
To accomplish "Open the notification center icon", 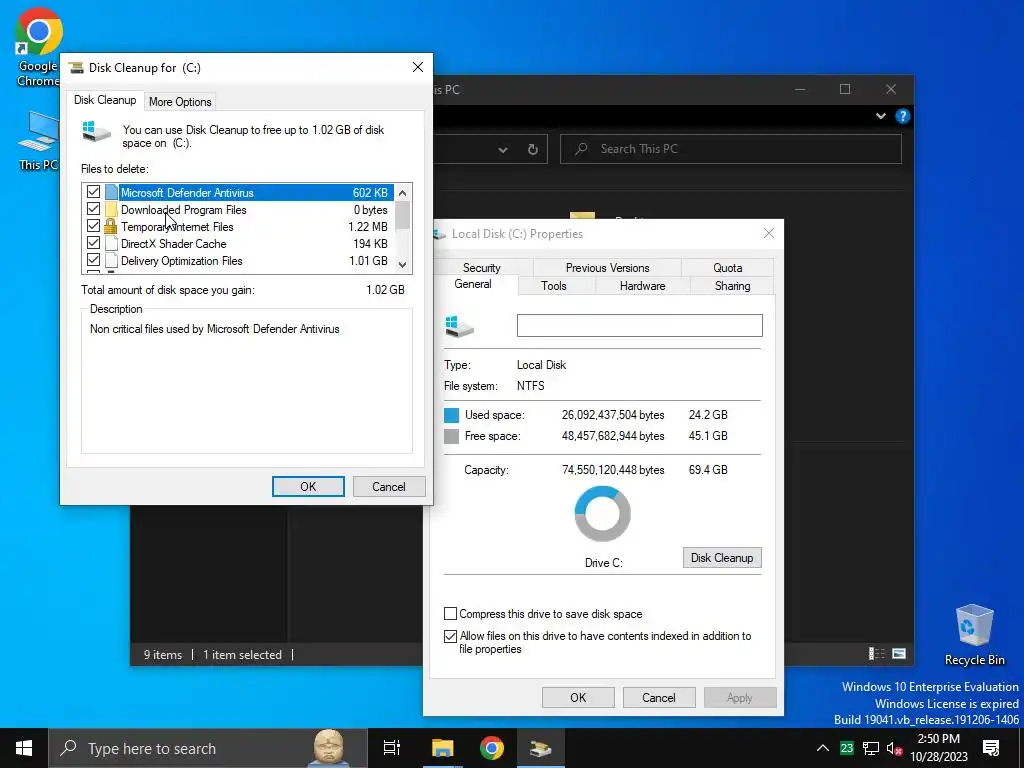I will 991,748.
